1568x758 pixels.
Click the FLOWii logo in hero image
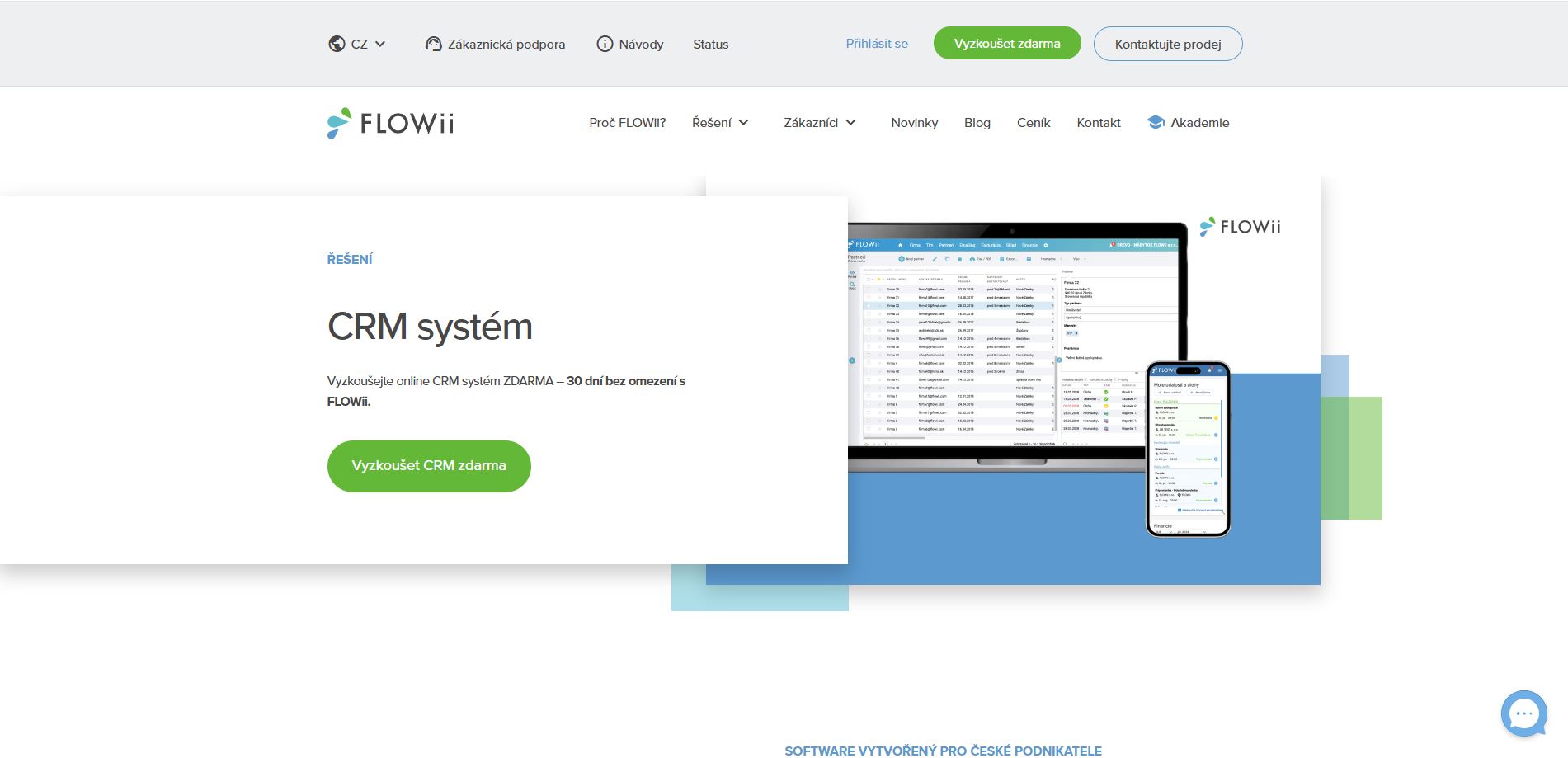click(x=1240, y=227)
